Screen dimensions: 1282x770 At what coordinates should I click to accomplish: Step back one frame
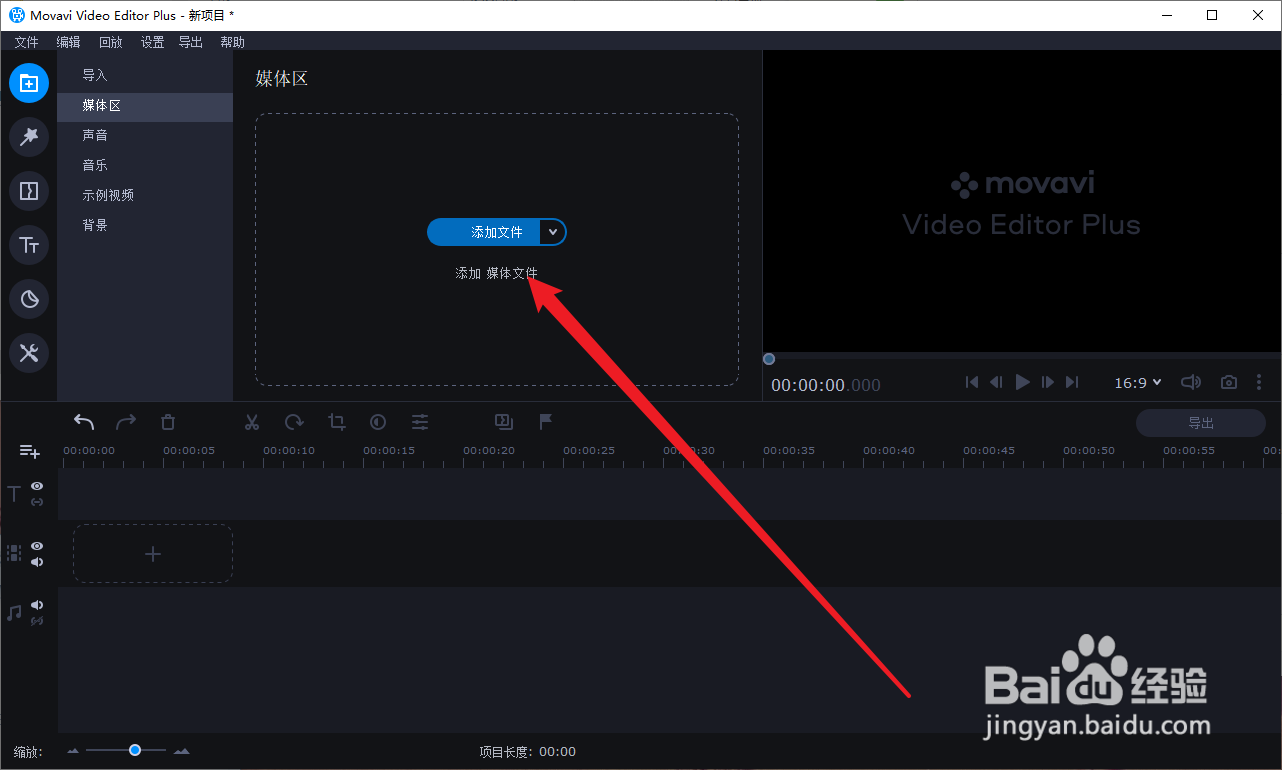[996, 382]
